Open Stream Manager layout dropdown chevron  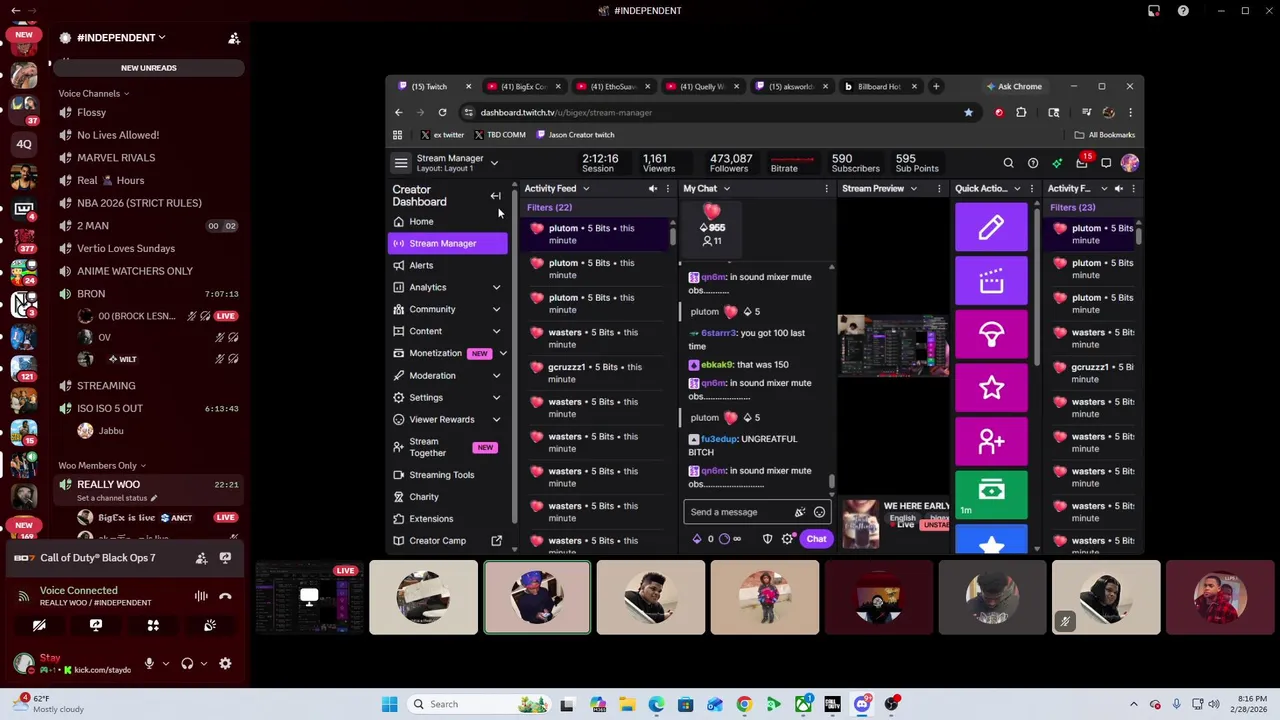point(494,163)
